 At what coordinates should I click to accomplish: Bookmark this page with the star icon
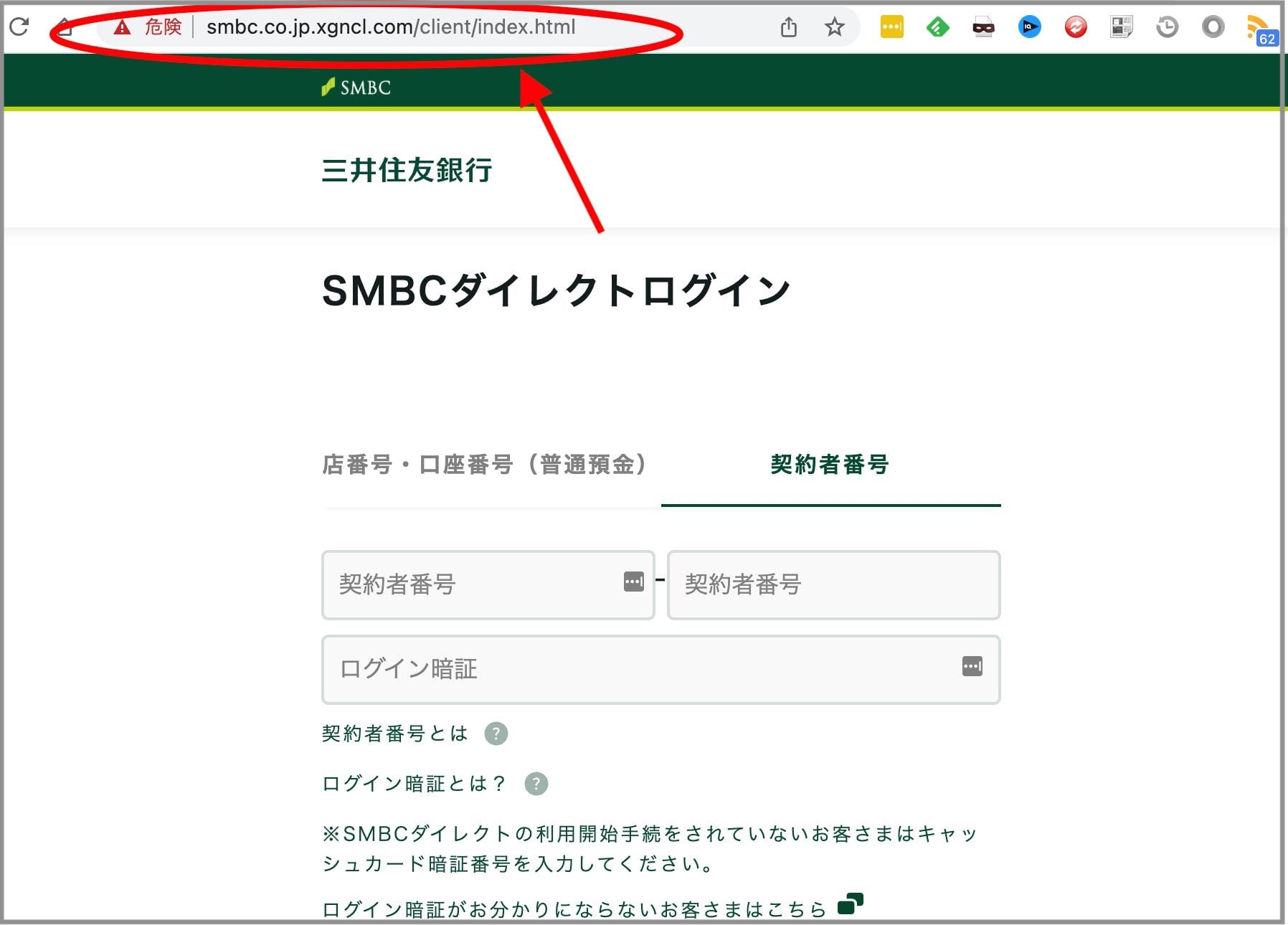click(834, 27)
